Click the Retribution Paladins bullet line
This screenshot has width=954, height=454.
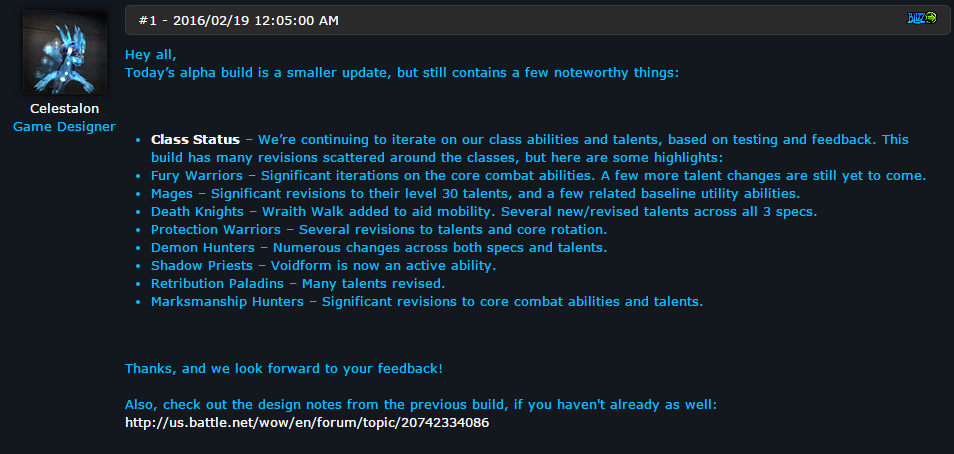coord(298,284)
